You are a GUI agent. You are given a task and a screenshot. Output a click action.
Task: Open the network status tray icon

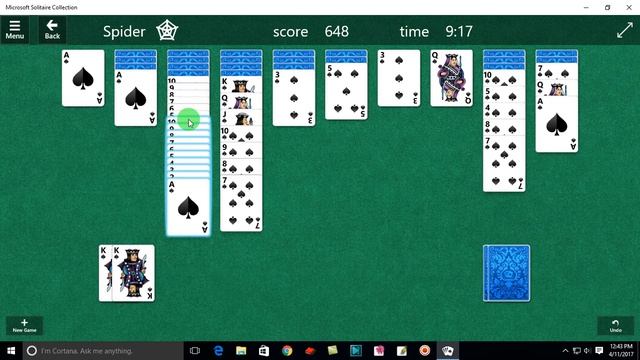[576, 351]
